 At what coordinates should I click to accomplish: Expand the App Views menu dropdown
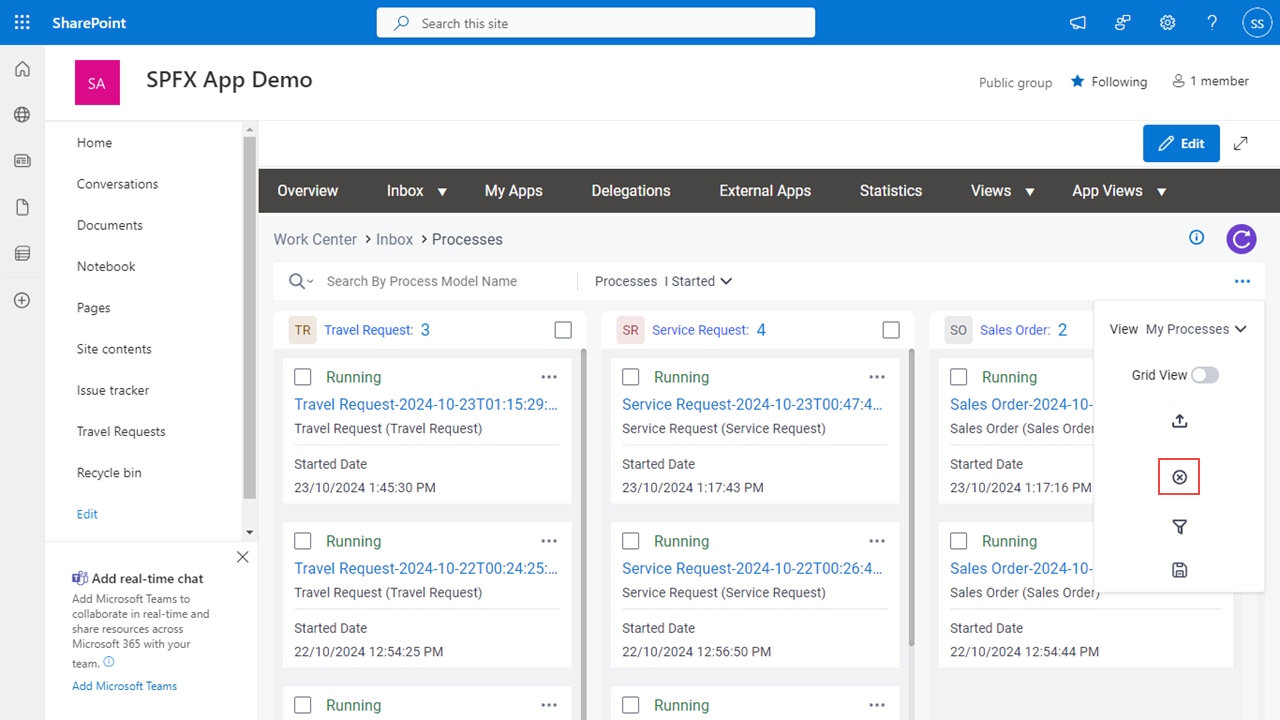point(1161,191)
